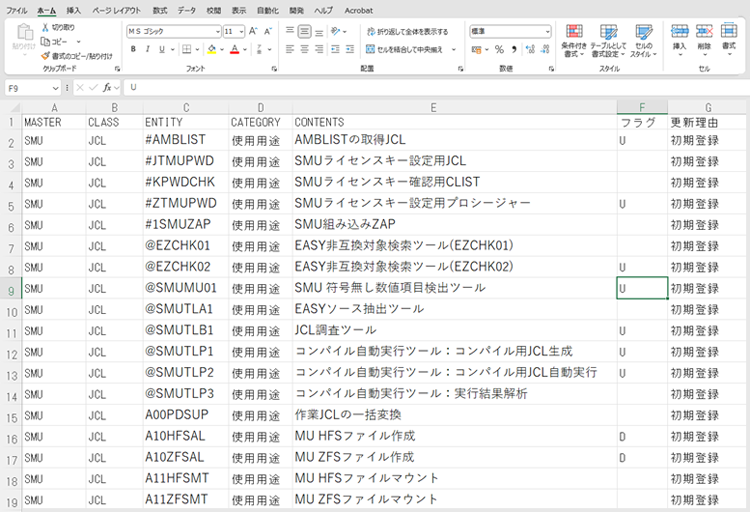Switch to the データ (Data) tab
The image size is (750, 512).
coord(187,11)
